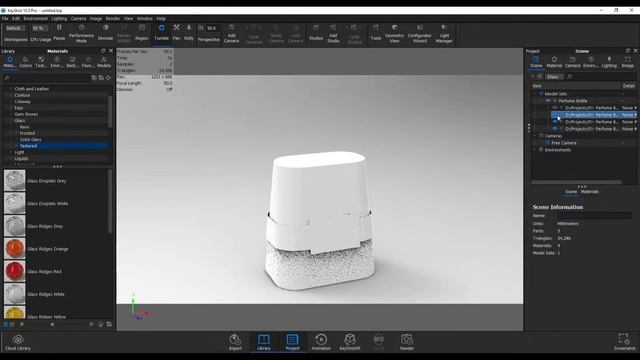Open Studios from the toolbar
Image resolution: width=640 pixels, height=360 pixels.
(316, 32)
